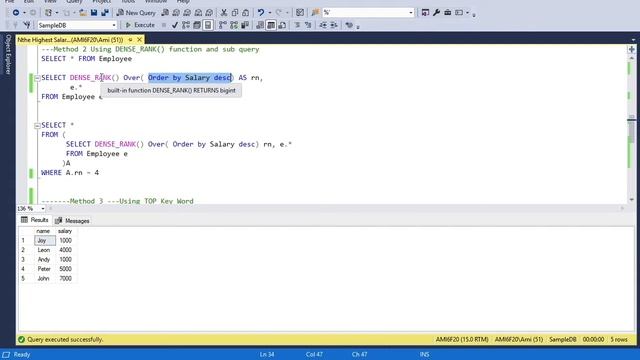Switch output to Results to File
Screen dimensions: 640x360
pyautogui.click(x=282, y=25)
